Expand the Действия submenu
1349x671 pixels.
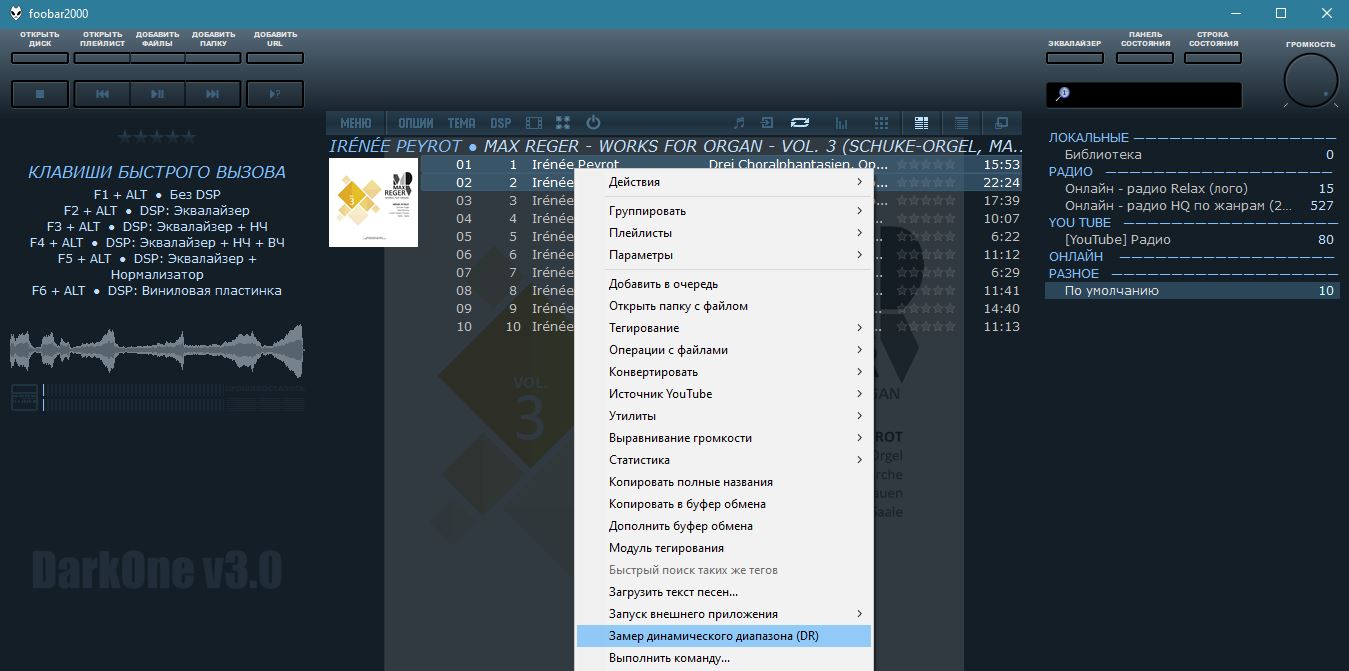click(724, 182)
